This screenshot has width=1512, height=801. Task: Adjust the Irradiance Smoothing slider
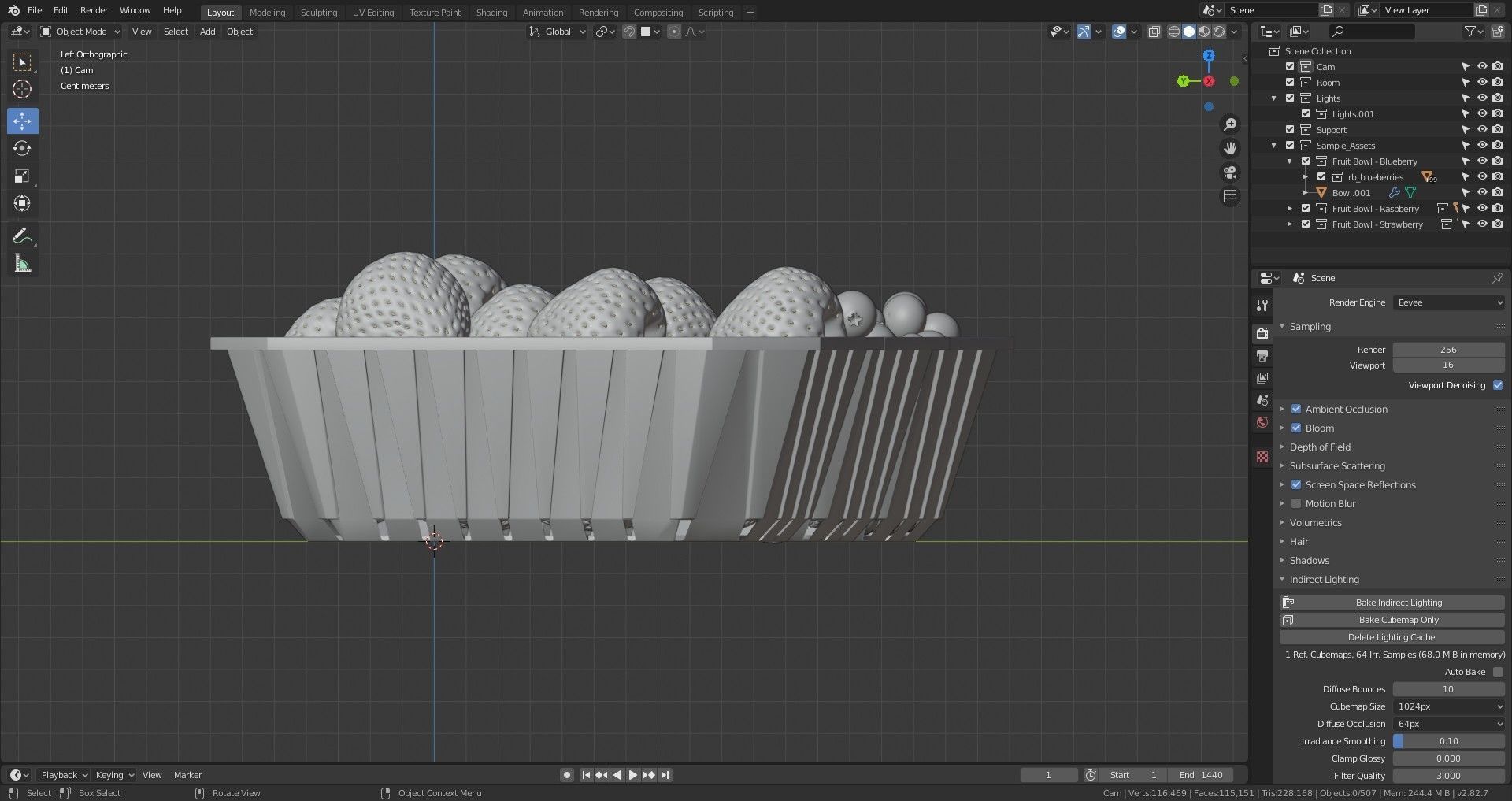pos(1448,741)
